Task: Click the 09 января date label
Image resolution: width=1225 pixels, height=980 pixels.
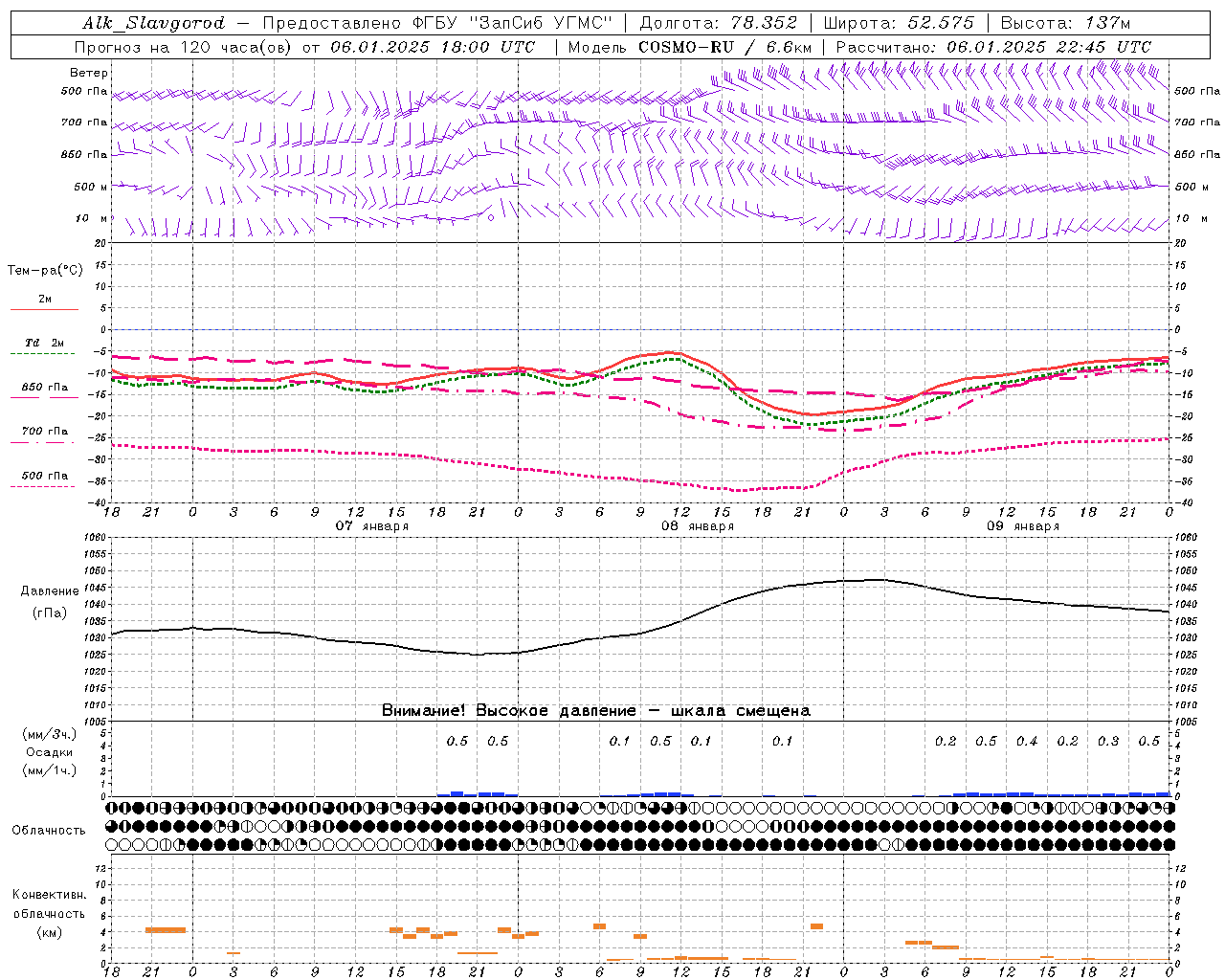Action: [x=1022, y=526]
